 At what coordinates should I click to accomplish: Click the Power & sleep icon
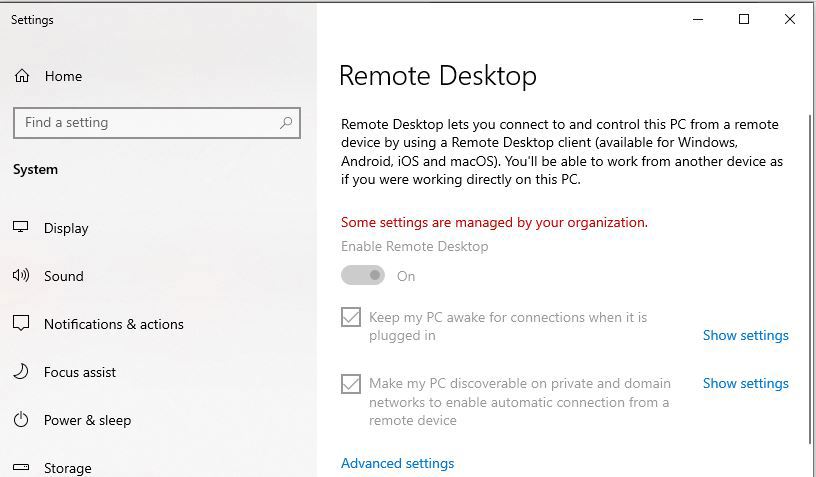tap(21, 419)
